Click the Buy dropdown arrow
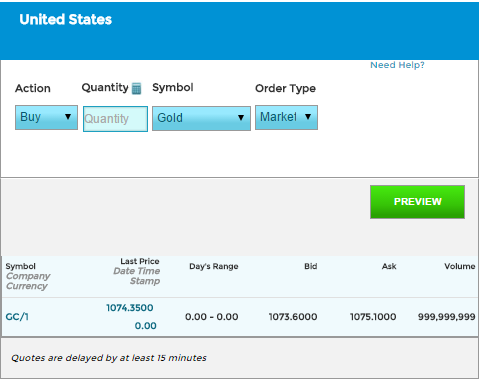The image size is (480, 381). pos(68,117)
